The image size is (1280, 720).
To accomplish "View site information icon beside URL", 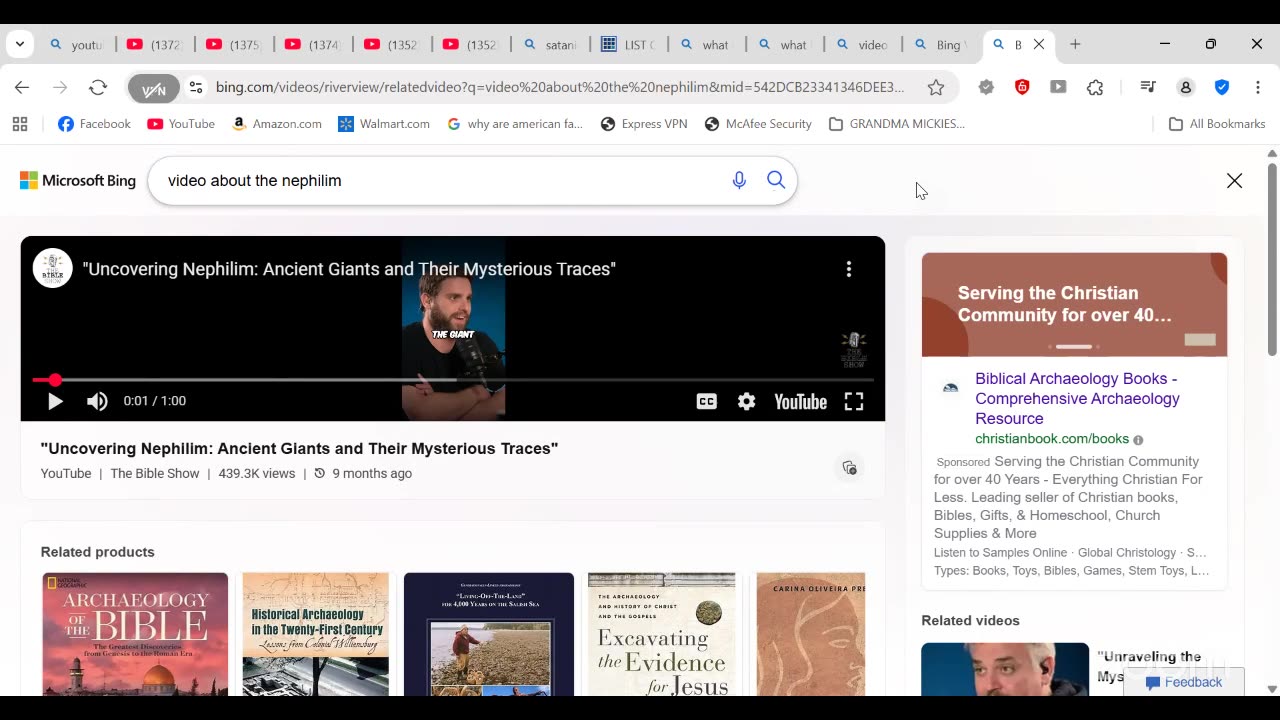I will click(196, 87).
